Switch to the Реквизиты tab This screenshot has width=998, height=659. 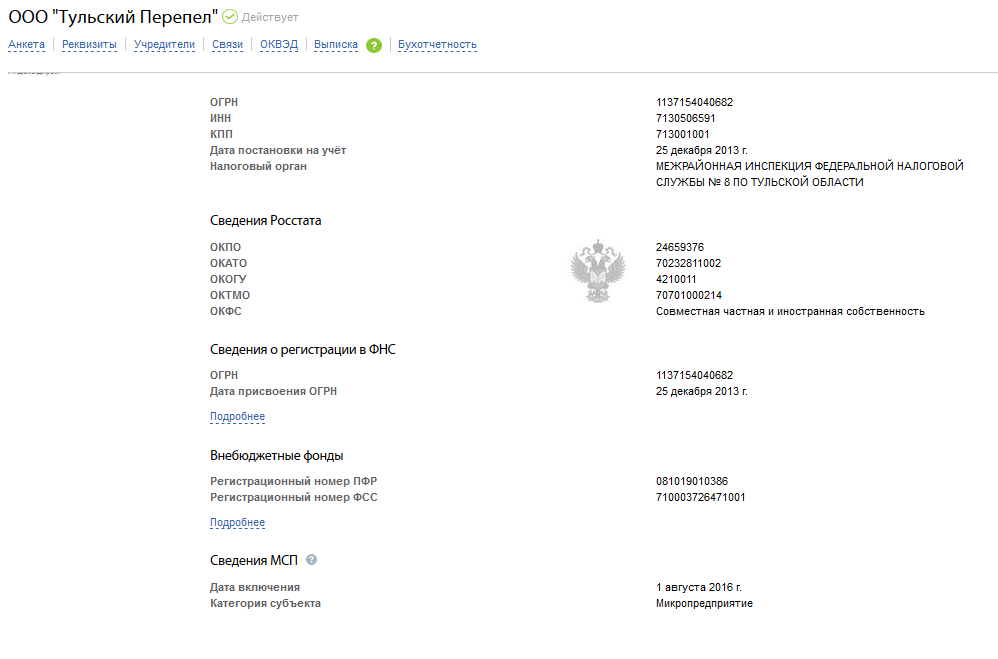89,45
